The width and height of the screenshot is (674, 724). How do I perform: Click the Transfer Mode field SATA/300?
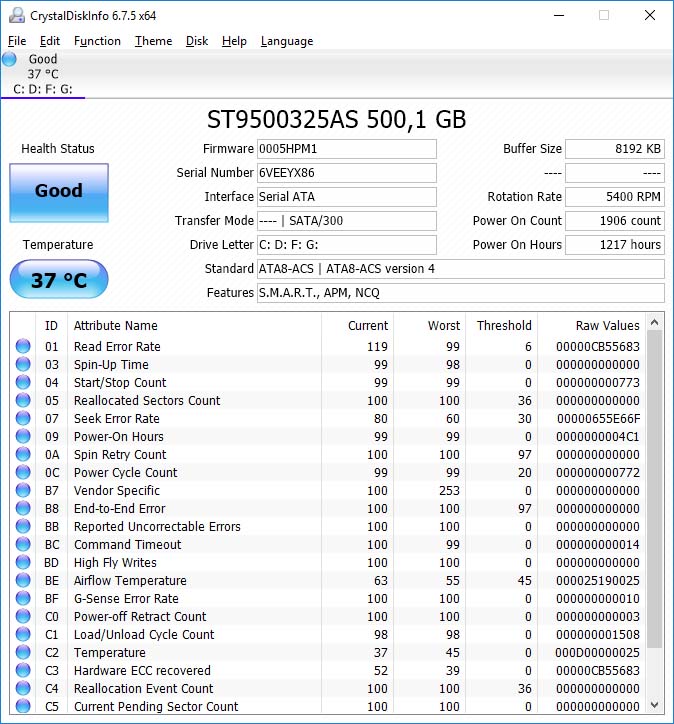coord(347,221)
